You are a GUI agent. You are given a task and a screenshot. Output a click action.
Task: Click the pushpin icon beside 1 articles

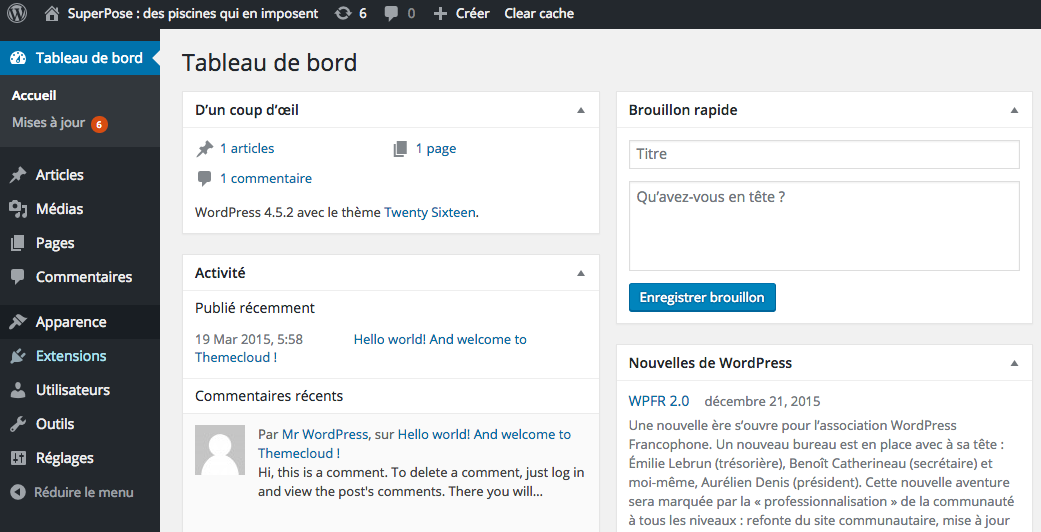click(204, 149)
